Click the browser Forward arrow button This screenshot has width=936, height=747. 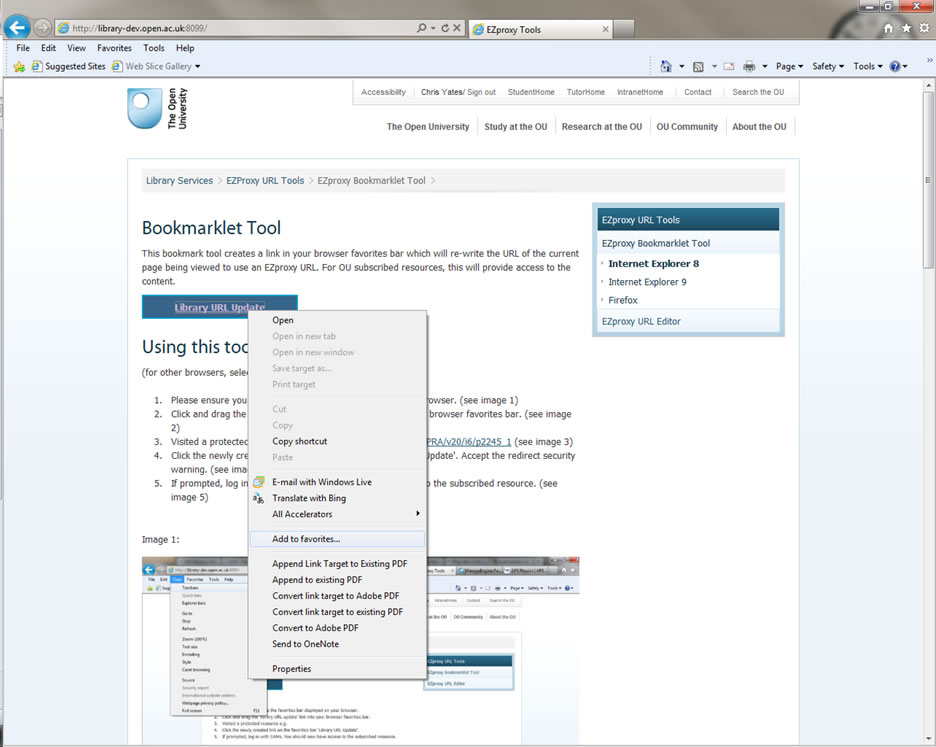point(42,27)
